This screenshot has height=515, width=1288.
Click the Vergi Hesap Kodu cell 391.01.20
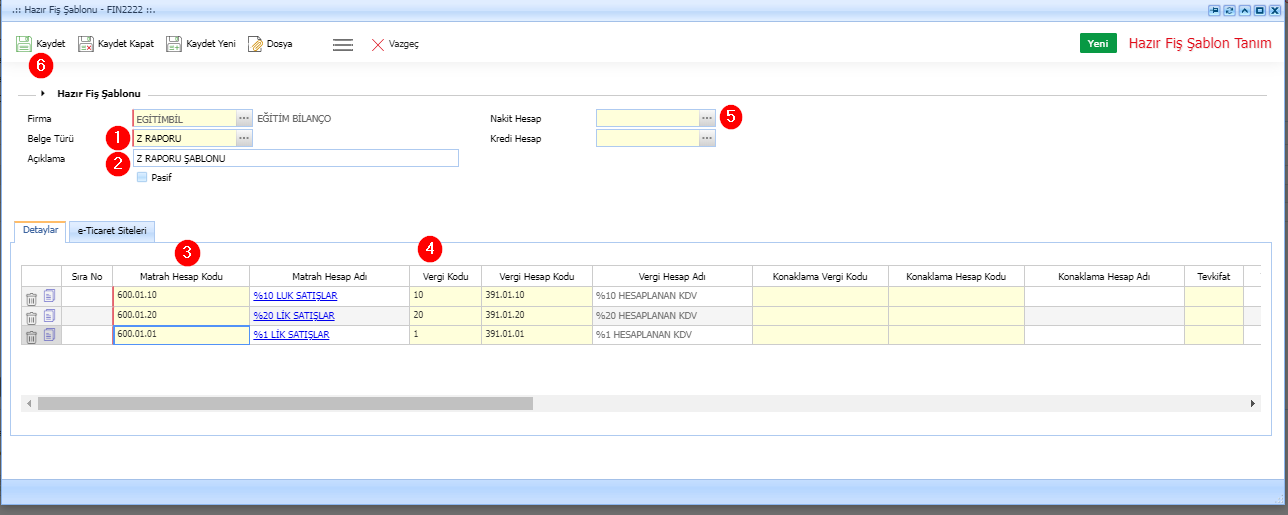[537, 315]
